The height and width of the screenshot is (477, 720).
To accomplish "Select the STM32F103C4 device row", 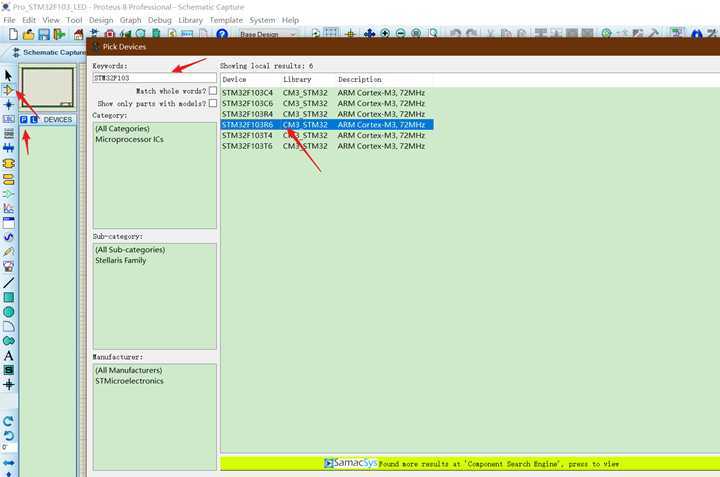I will (x=327, y=93).
